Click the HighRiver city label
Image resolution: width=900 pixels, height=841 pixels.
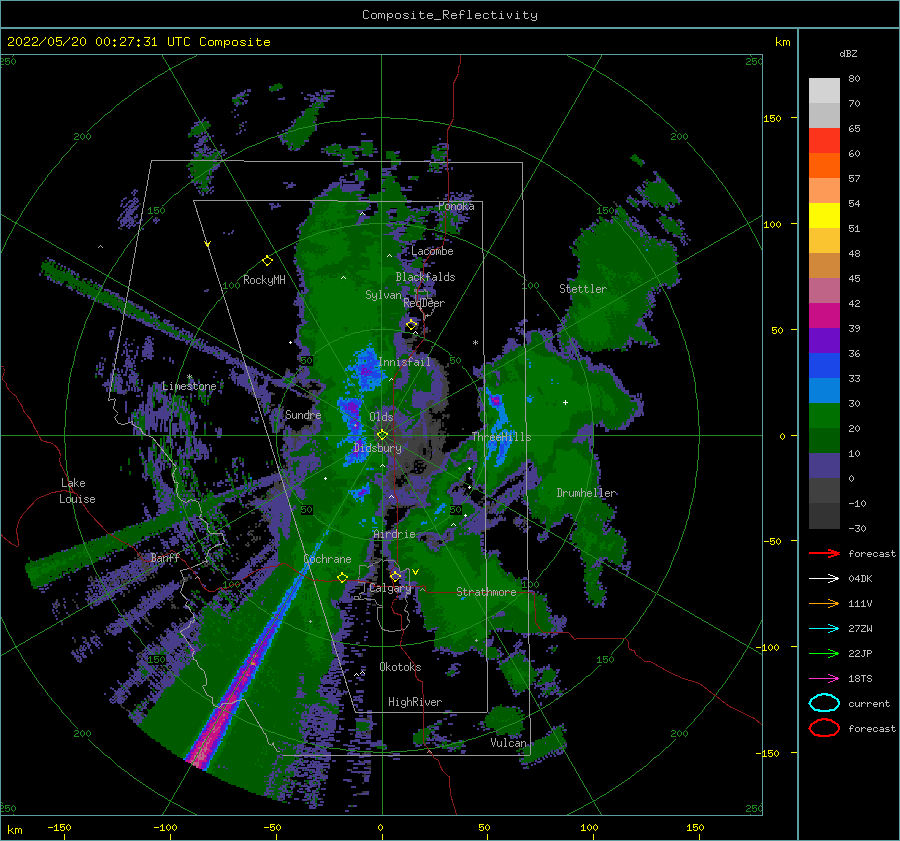pos(415,702)
